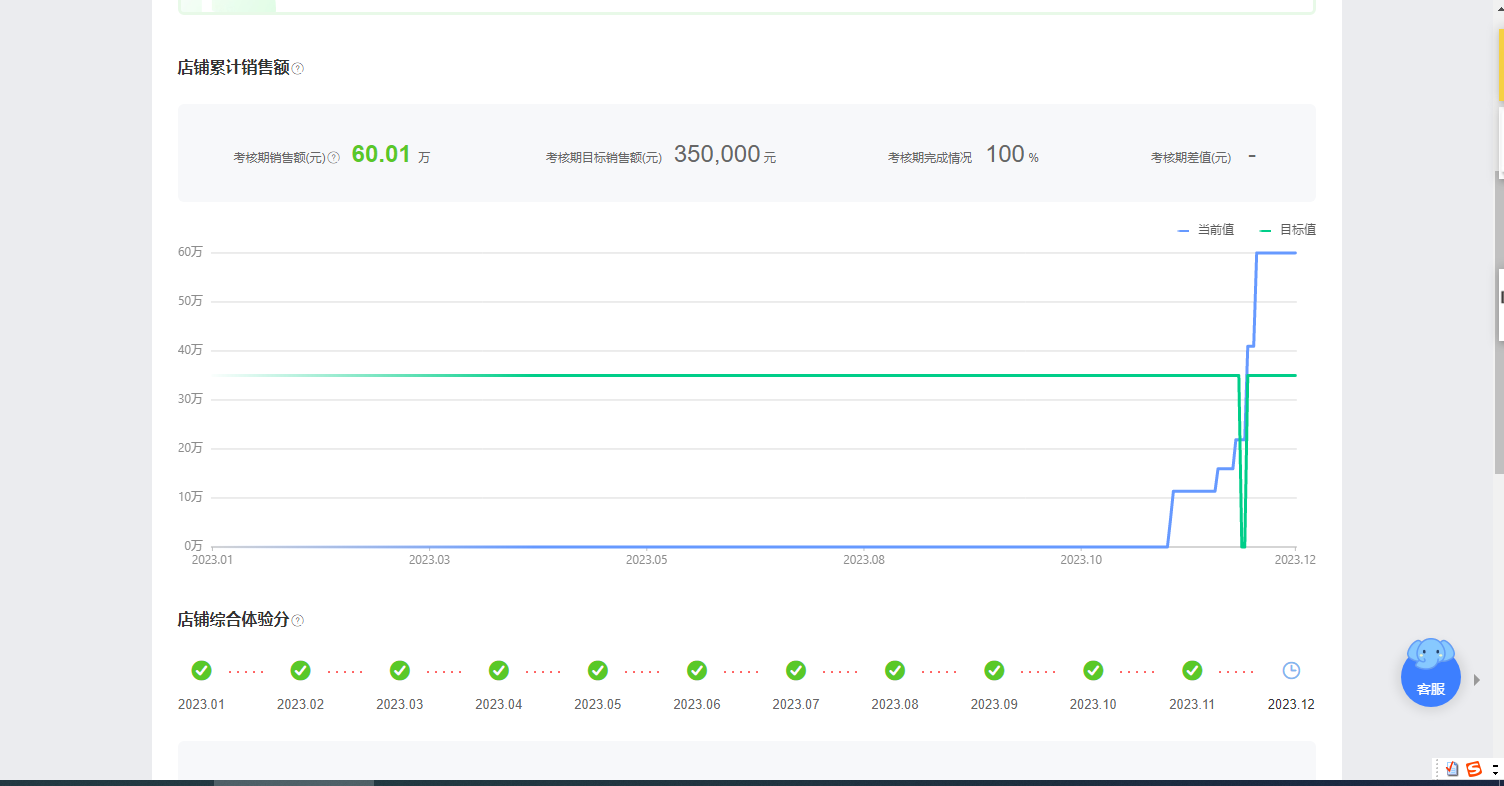Select the 2023.09 month label
This screenshot has width=1504, height=786.
pyautogui.click(x=994, y=704)
